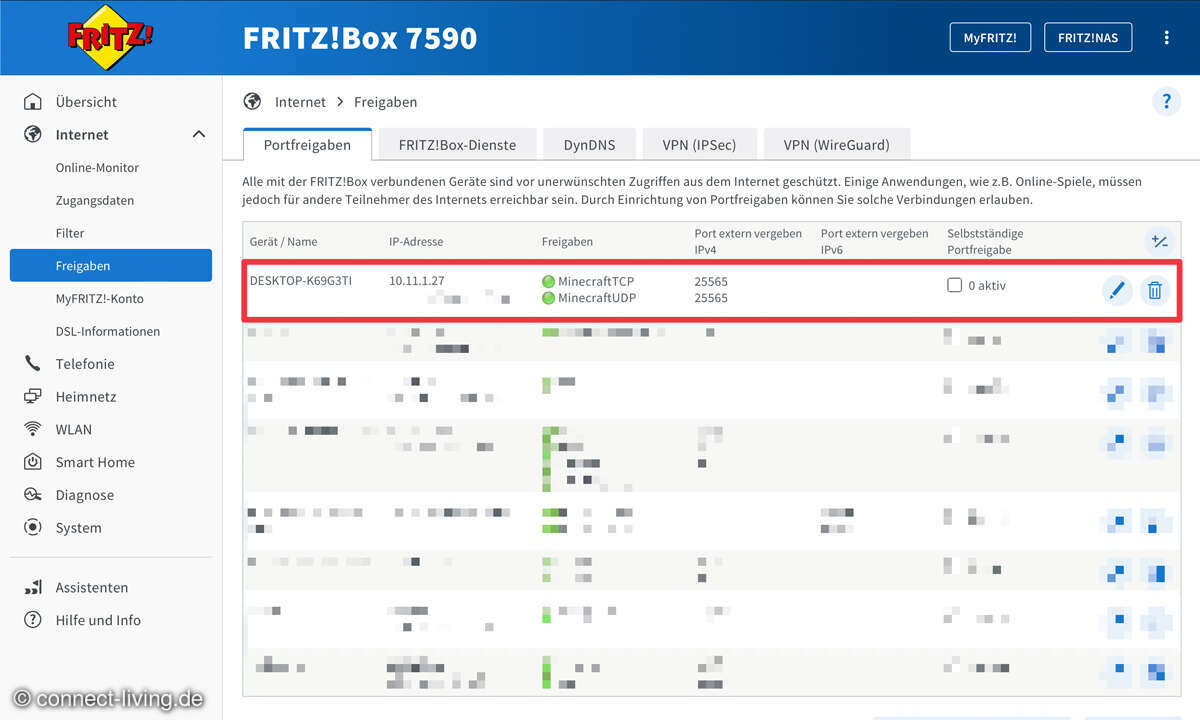Open Filter submenu entry
Viewport: 1200px width, 720px height.
(x=70, y=233)
